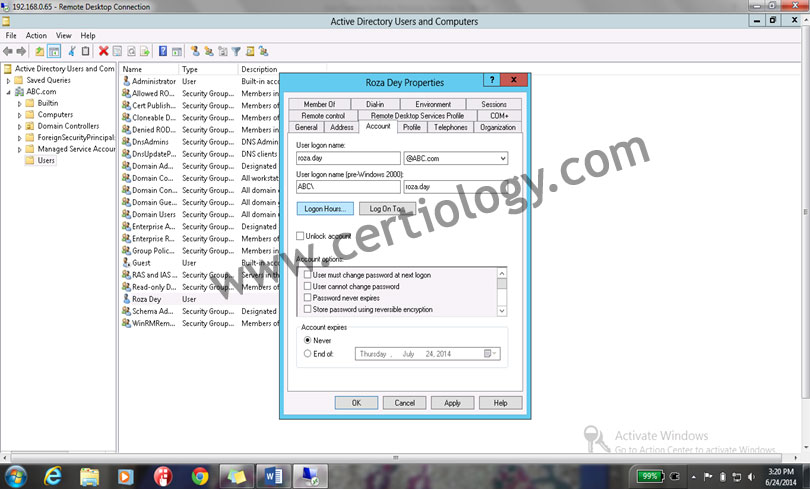Click the Cut scissors icon
Viewport: 810px width, 490px height.
click(x=72, y=51)
